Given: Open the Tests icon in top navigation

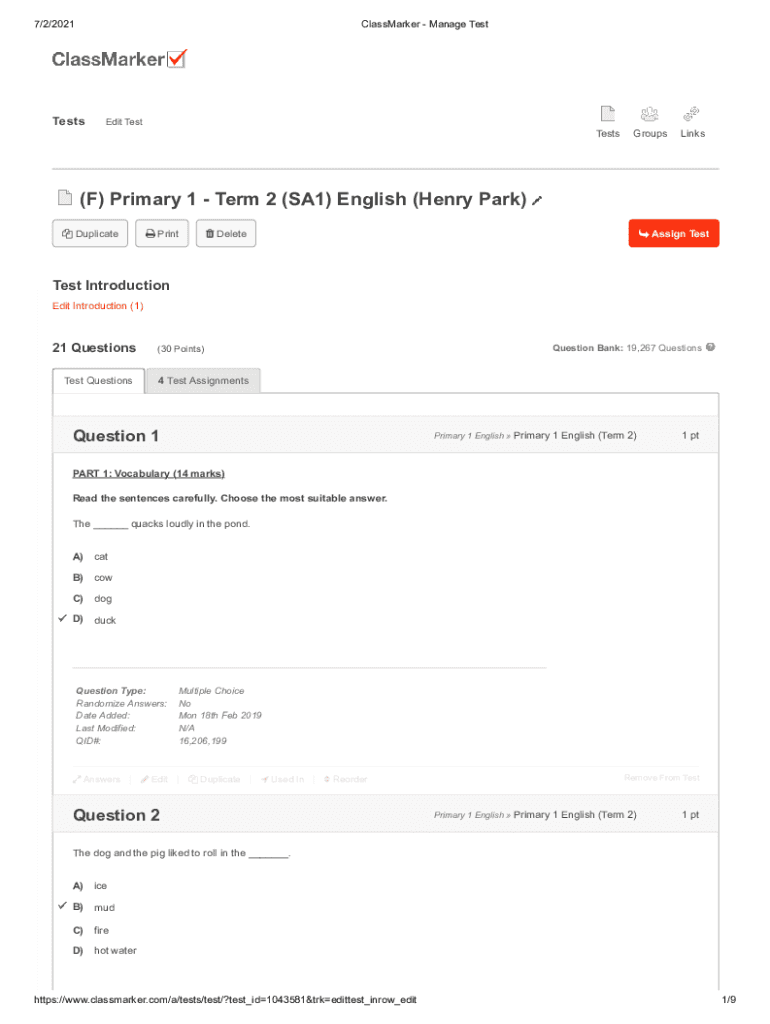Looking at the screenshot, I should (607, 121).
